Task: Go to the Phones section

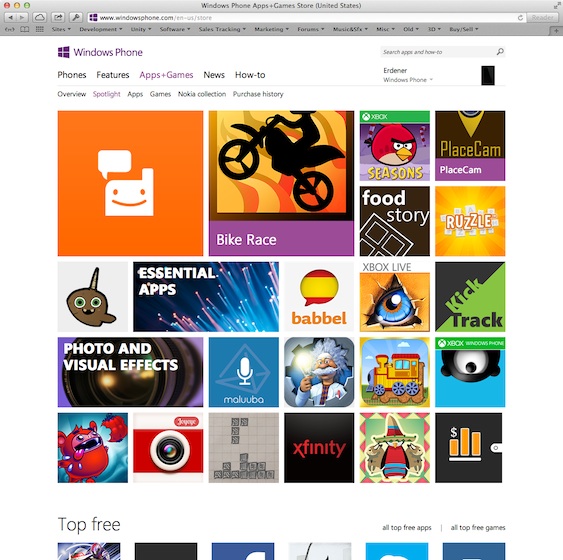Action: [72, 75]
